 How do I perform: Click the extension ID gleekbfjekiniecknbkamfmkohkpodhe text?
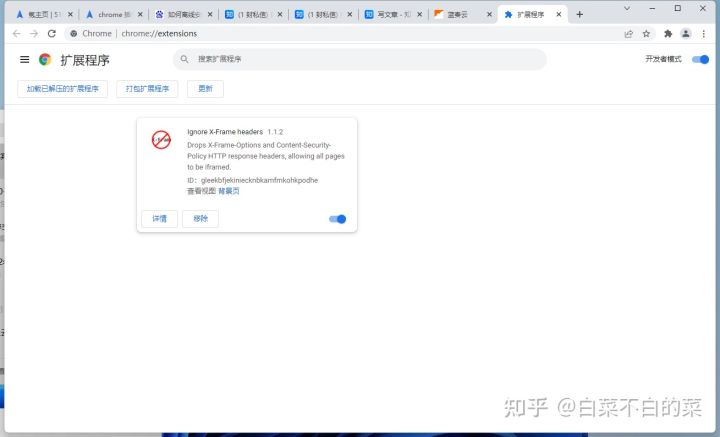coord(259,180)
